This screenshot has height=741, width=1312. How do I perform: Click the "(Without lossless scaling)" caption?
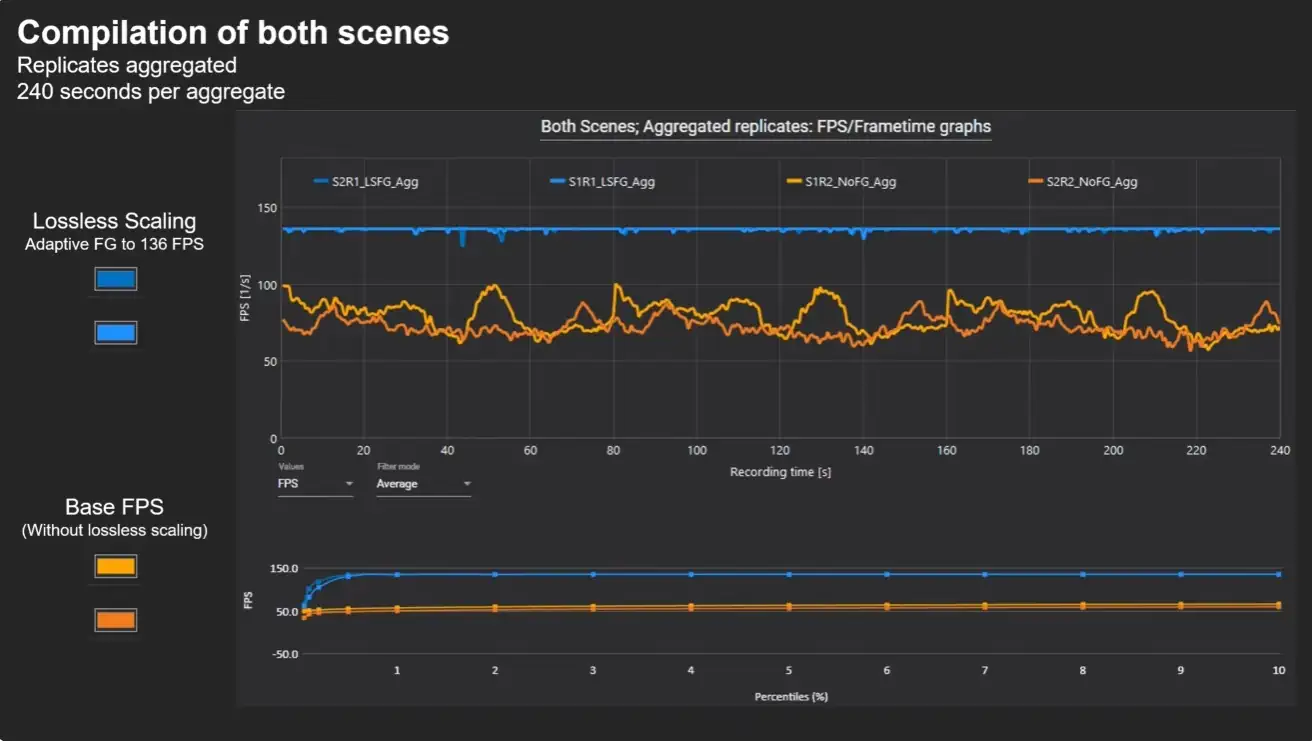point(115,530)
